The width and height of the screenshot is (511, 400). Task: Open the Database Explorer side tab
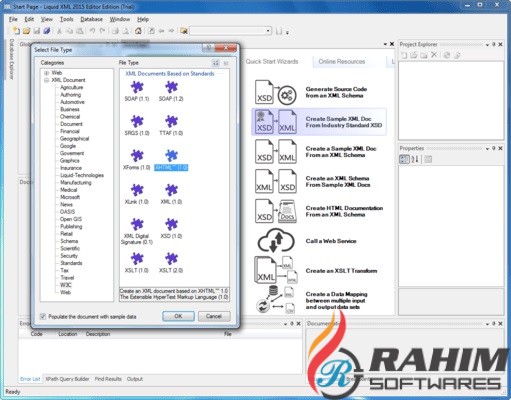click(12, 59)
